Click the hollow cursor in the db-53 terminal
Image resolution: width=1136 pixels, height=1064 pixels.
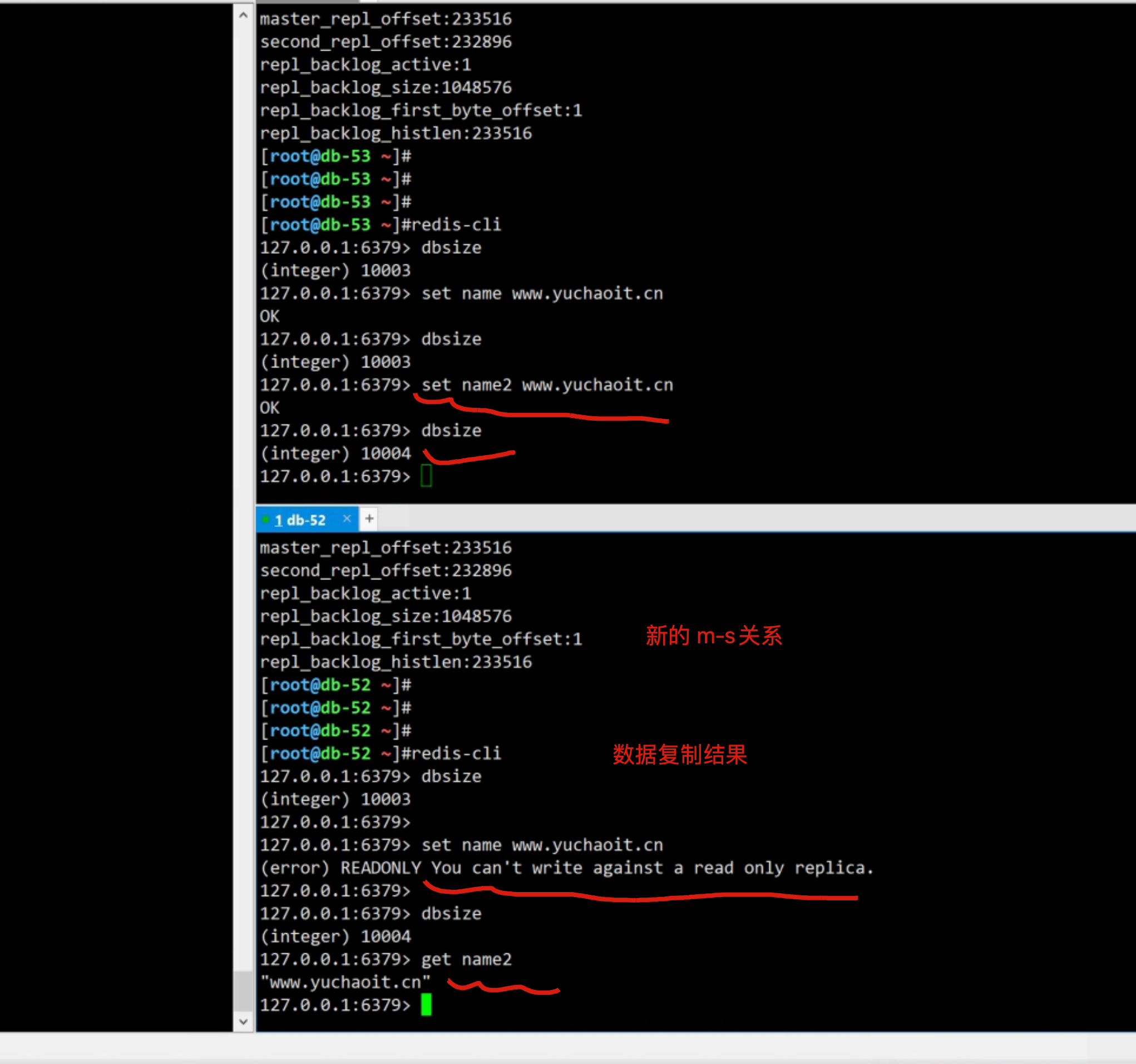click(x=426, y=476)
